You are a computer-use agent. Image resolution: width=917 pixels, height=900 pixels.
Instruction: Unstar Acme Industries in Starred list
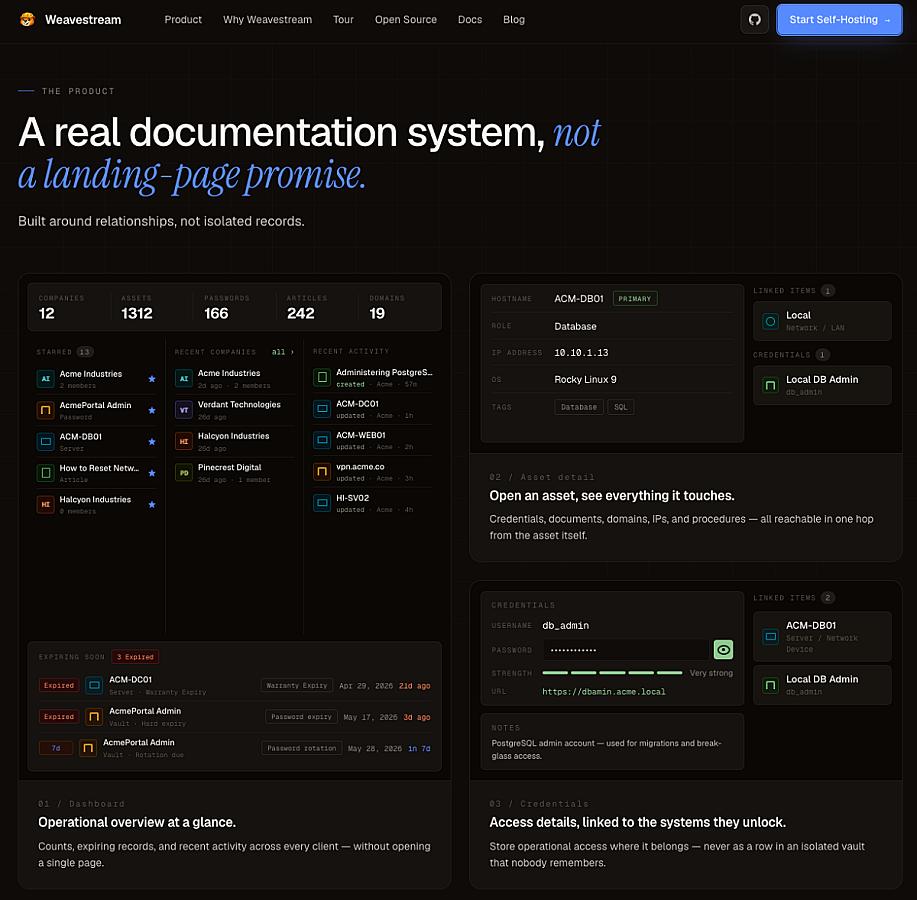coord(152,378)
